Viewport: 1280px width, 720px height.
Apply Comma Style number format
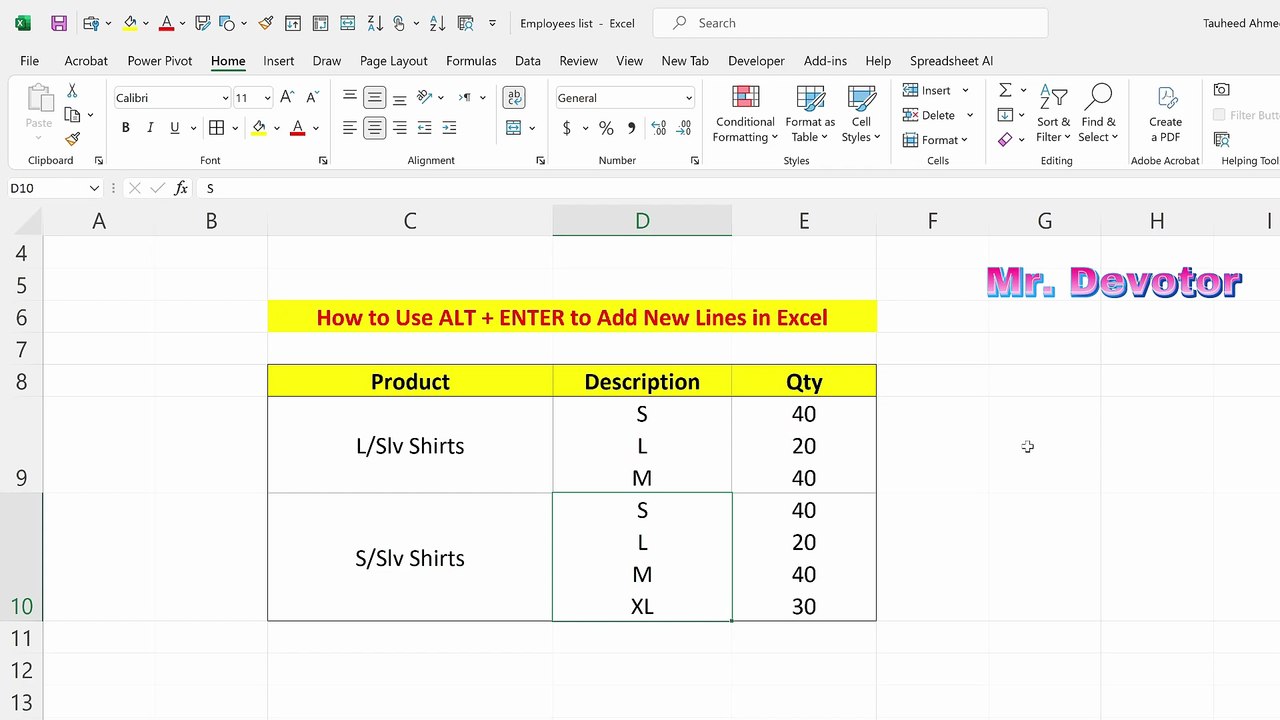point(631,128)
